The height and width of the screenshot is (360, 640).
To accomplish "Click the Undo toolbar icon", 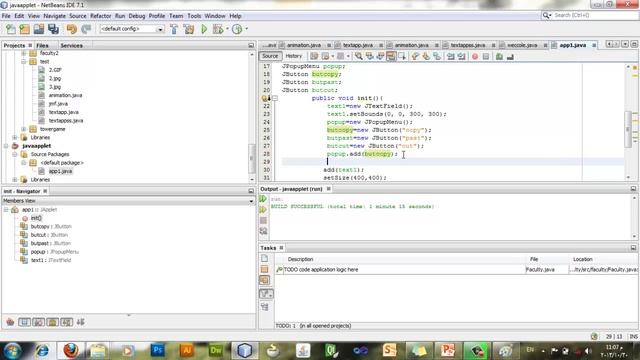I will [x=72, y=29].
